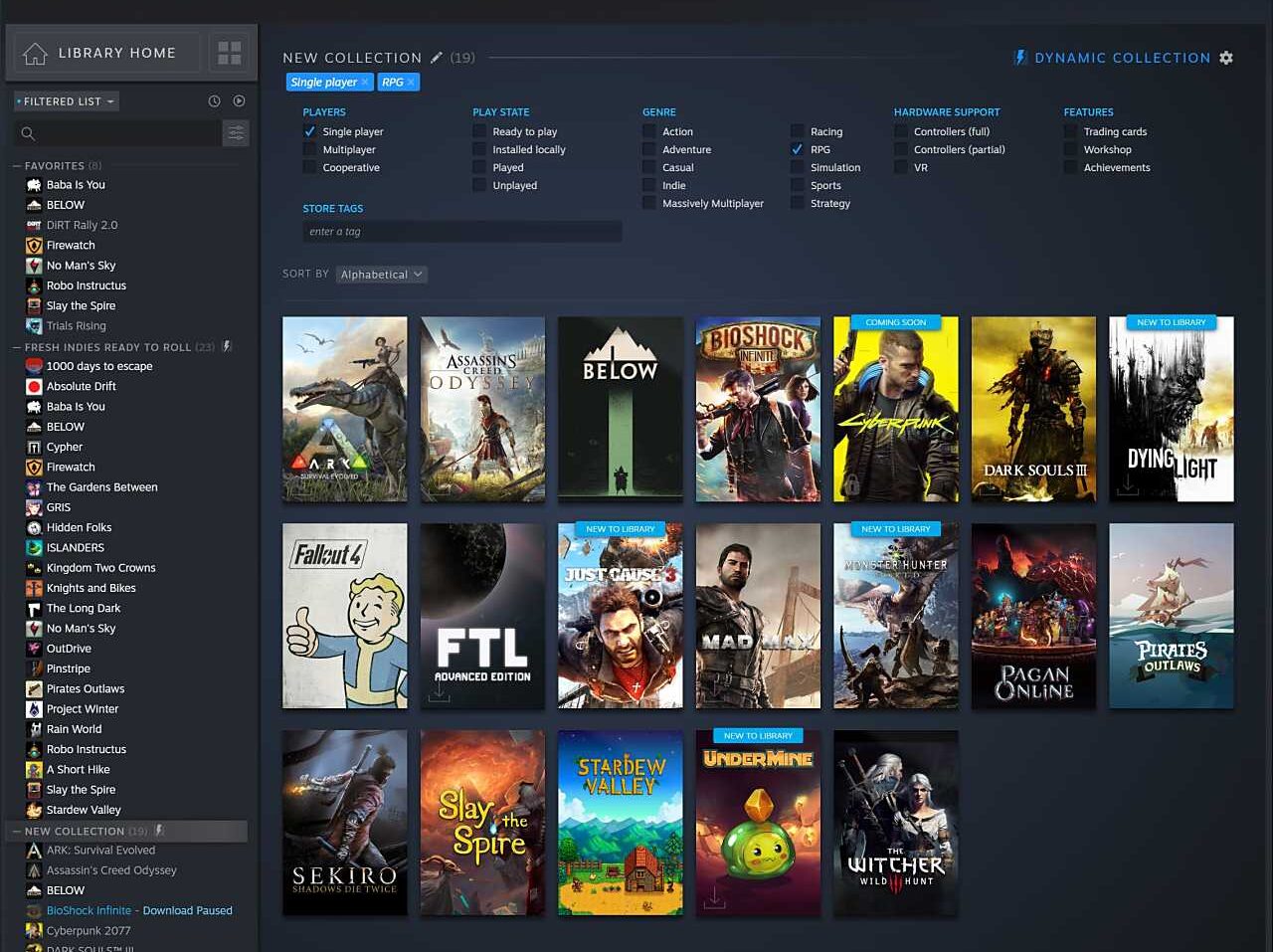
Task: Open FTL Advanced Edition cover
Action: coord(482,616)
